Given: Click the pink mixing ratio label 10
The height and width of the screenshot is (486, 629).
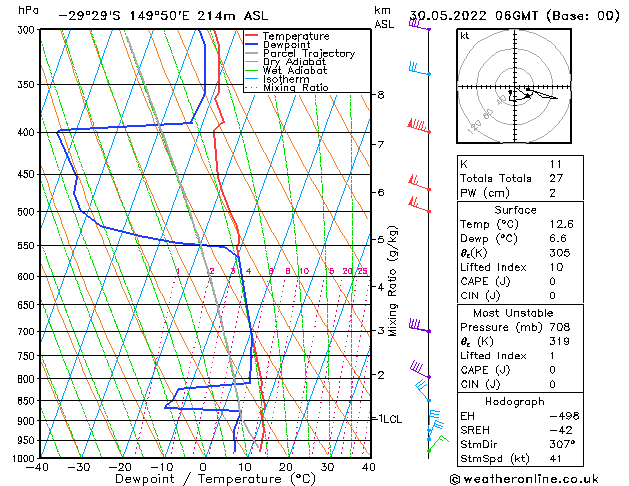Looking at the screenshot, I should click(x=304, y=271).
